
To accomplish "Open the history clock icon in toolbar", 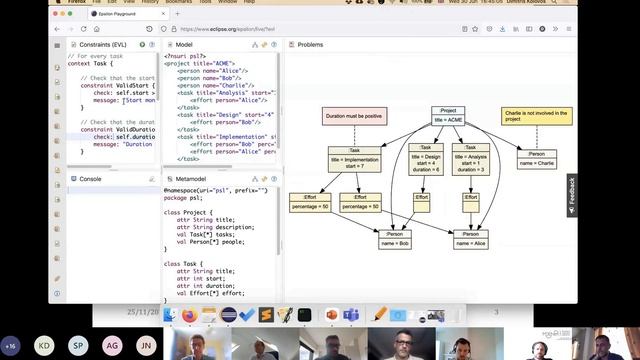I will tap(149, 29).
